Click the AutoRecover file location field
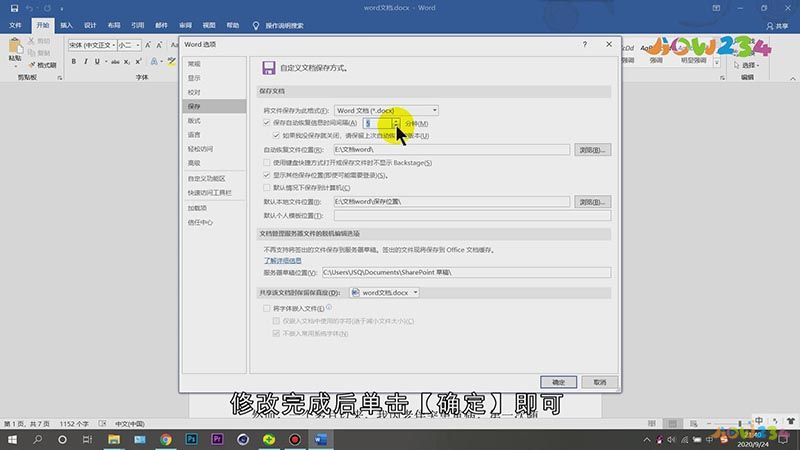Viewport: 800px width, 450px height. click(x=452, y=149)
